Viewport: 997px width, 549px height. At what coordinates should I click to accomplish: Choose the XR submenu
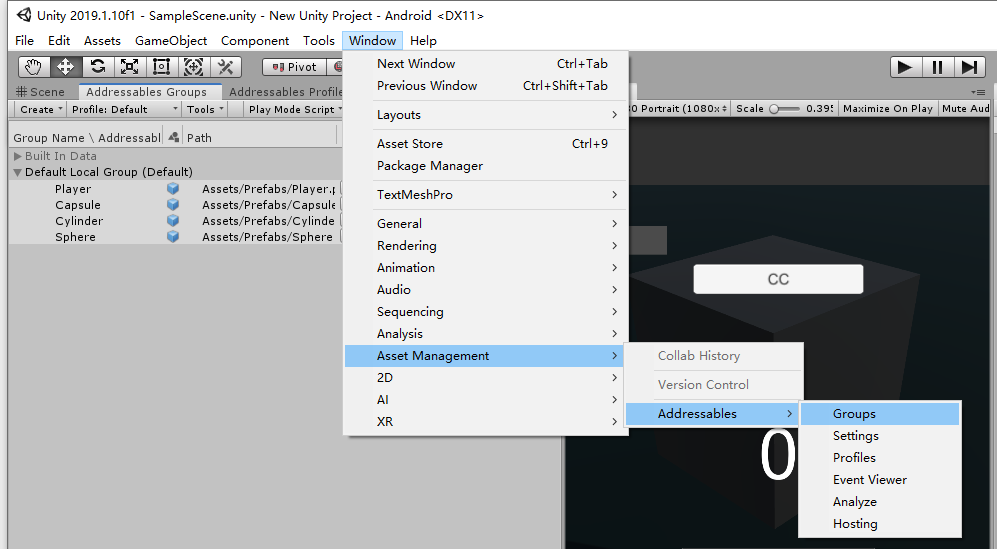[x=486, y=422]
